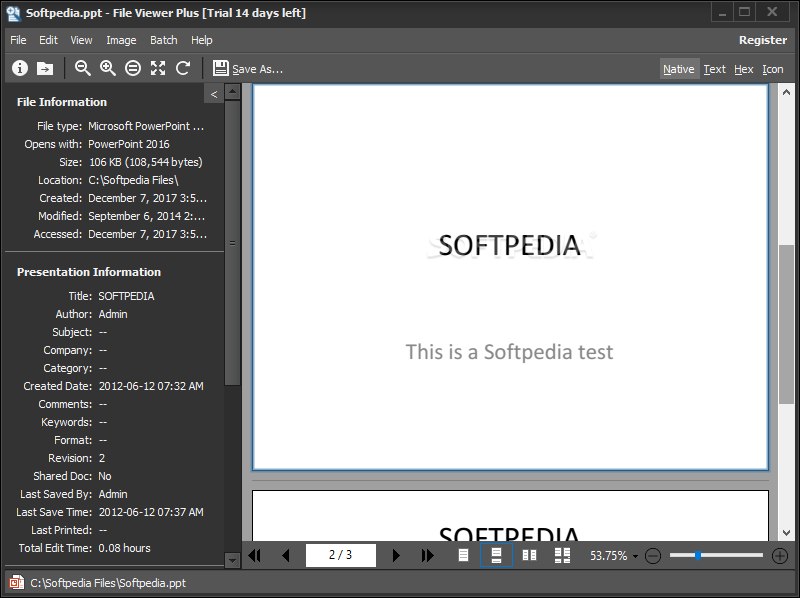Go to next page arrow
The width and height of the screenshot is (800, 598).
[x=396, y=555]
